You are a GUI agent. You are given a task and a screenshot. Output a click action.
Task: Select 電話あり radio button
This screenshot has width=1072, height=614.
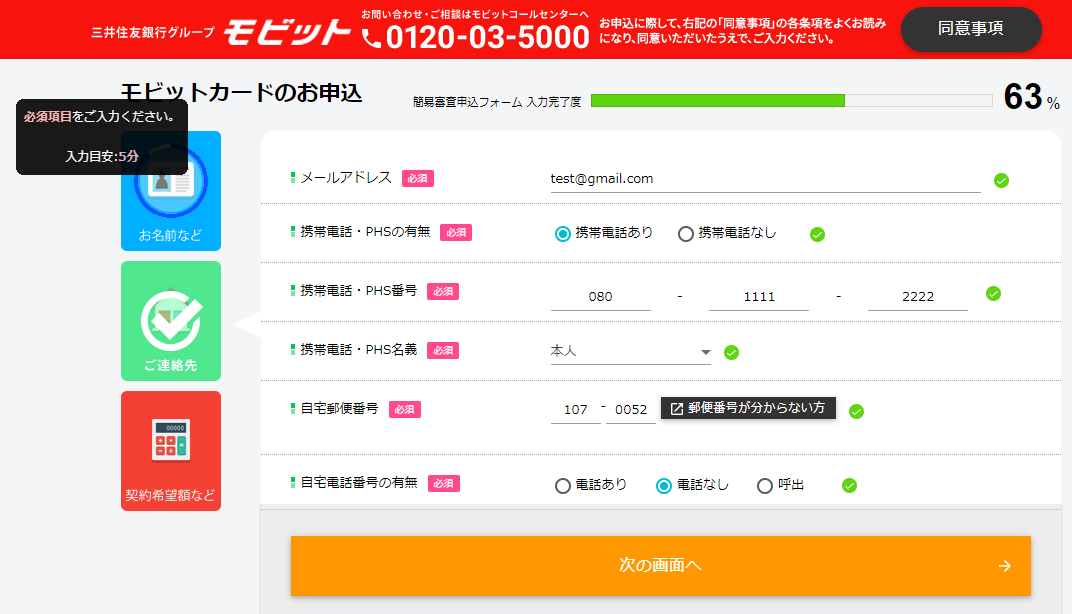(563, 485)
